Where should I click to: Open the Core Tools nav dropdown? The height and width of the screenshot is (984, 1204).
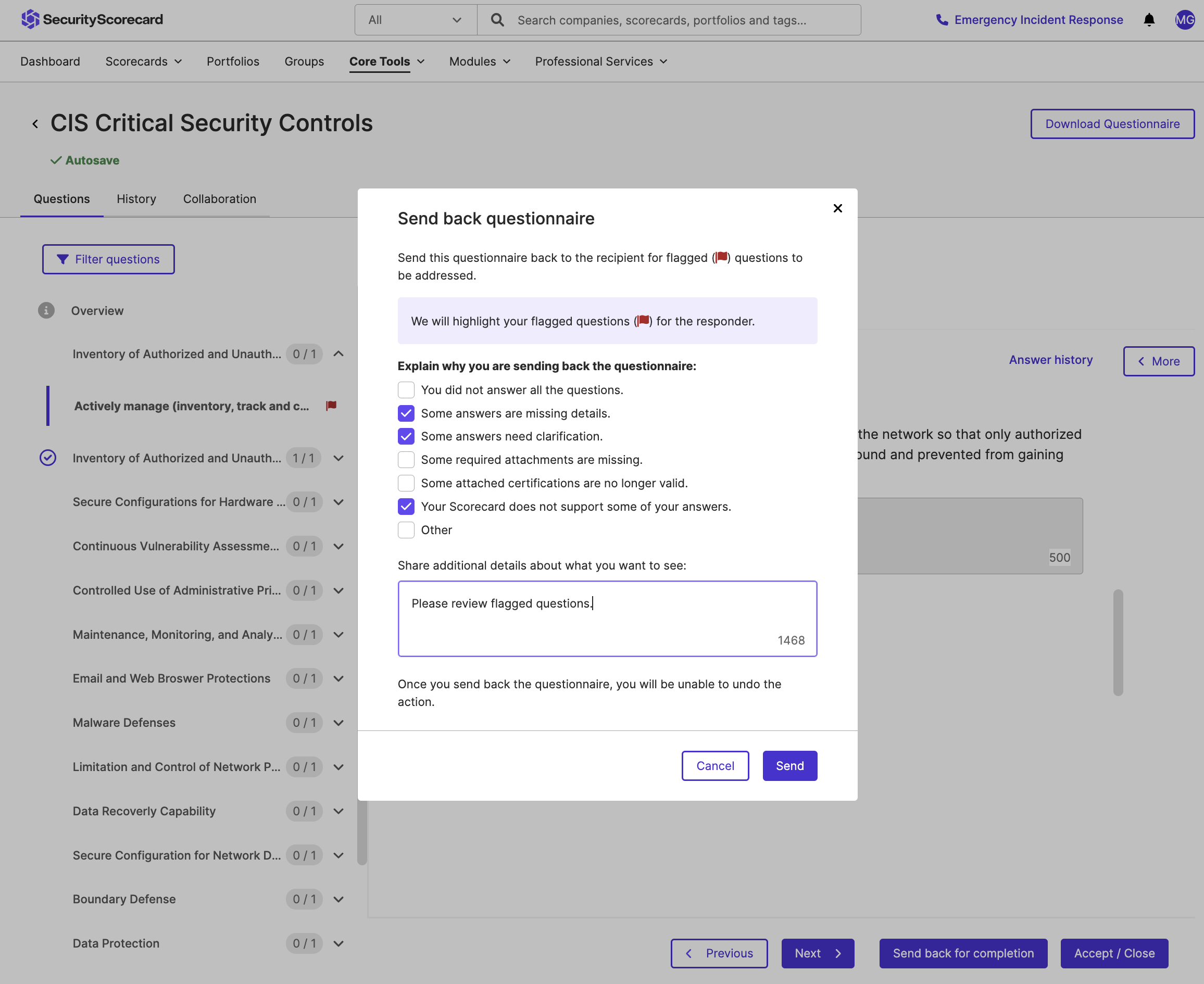pos(386,61)
